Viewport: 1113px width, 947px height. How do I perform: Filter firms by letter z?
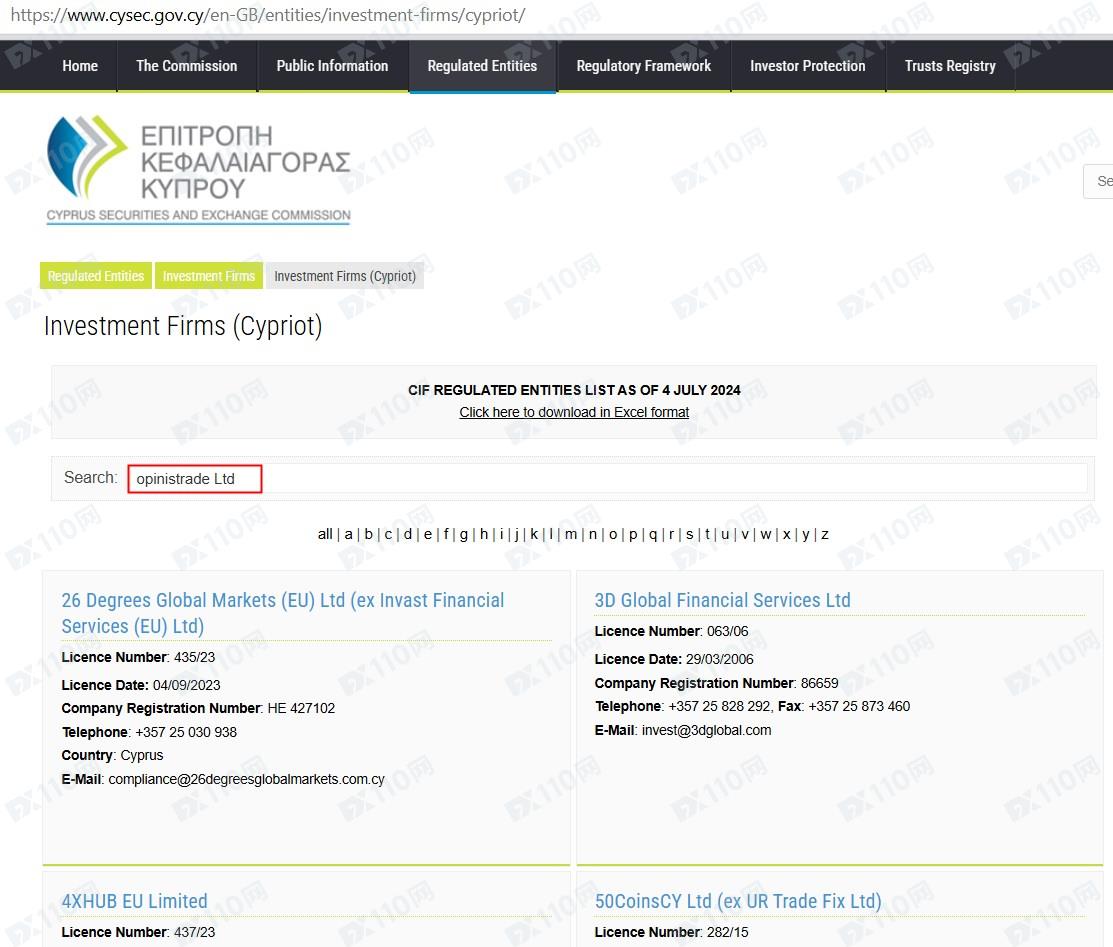[x=825, y=534]
